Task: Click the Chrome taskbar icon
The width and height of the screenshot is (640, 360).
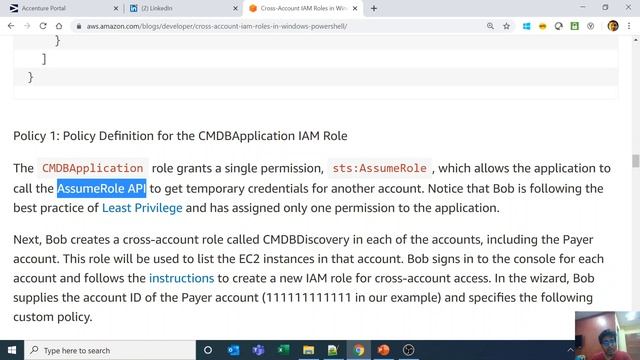Action: click(x=358, y=350)
